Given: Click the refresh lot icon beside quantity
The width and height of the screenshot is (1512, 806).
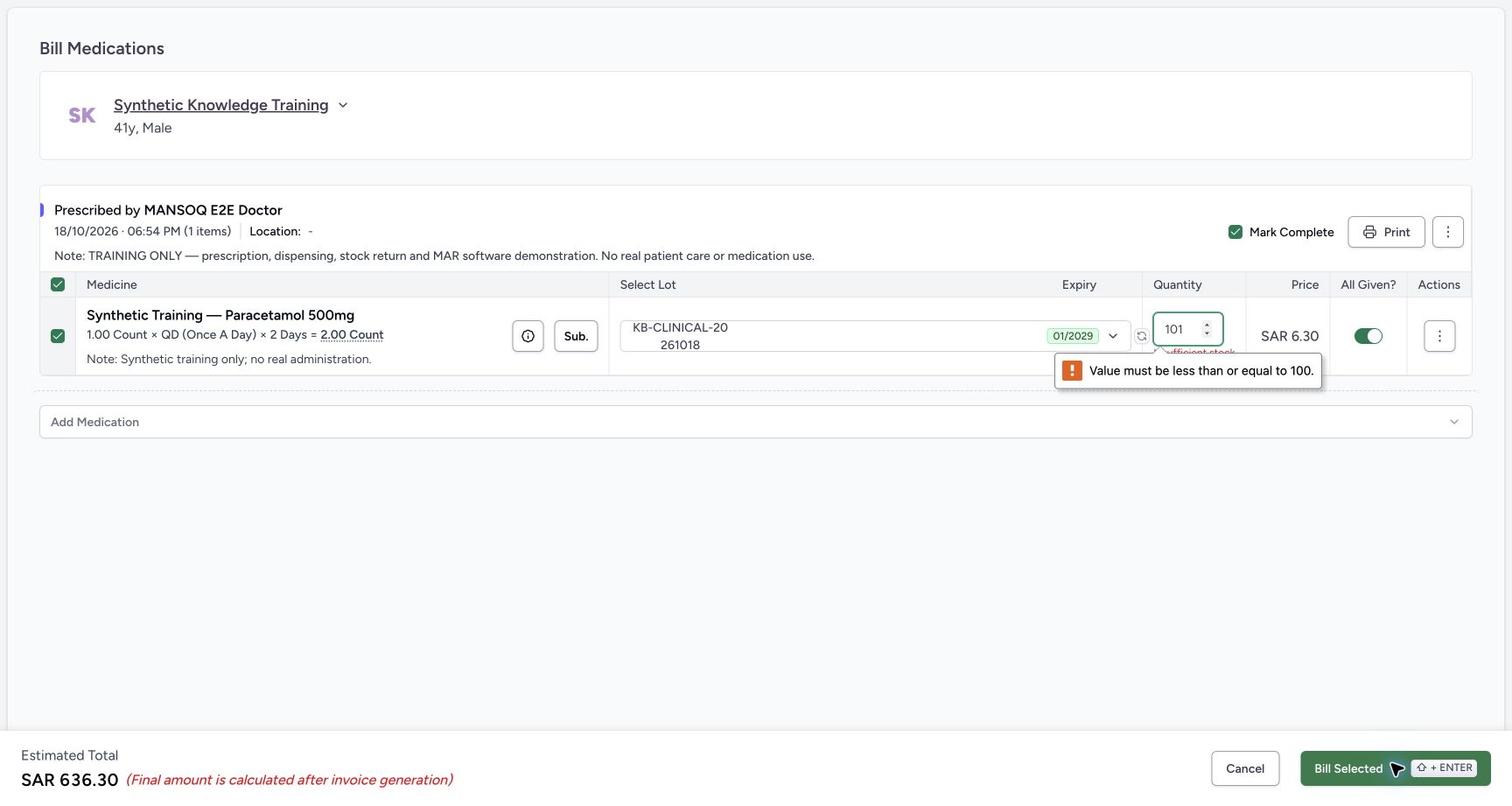Looking at the screenshot, I should 1142,336.
